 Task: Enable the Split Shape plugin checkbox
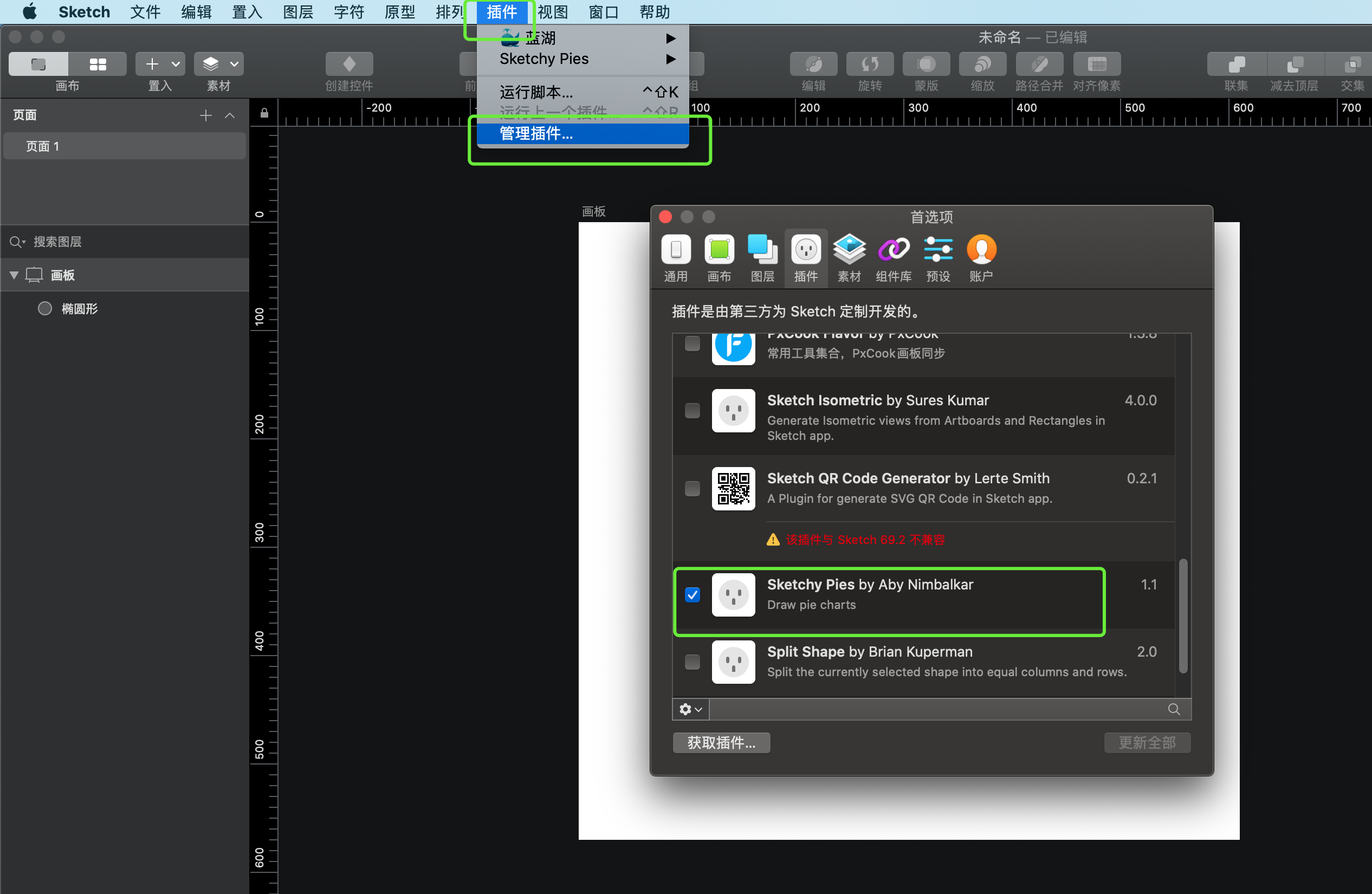[693, 662]
